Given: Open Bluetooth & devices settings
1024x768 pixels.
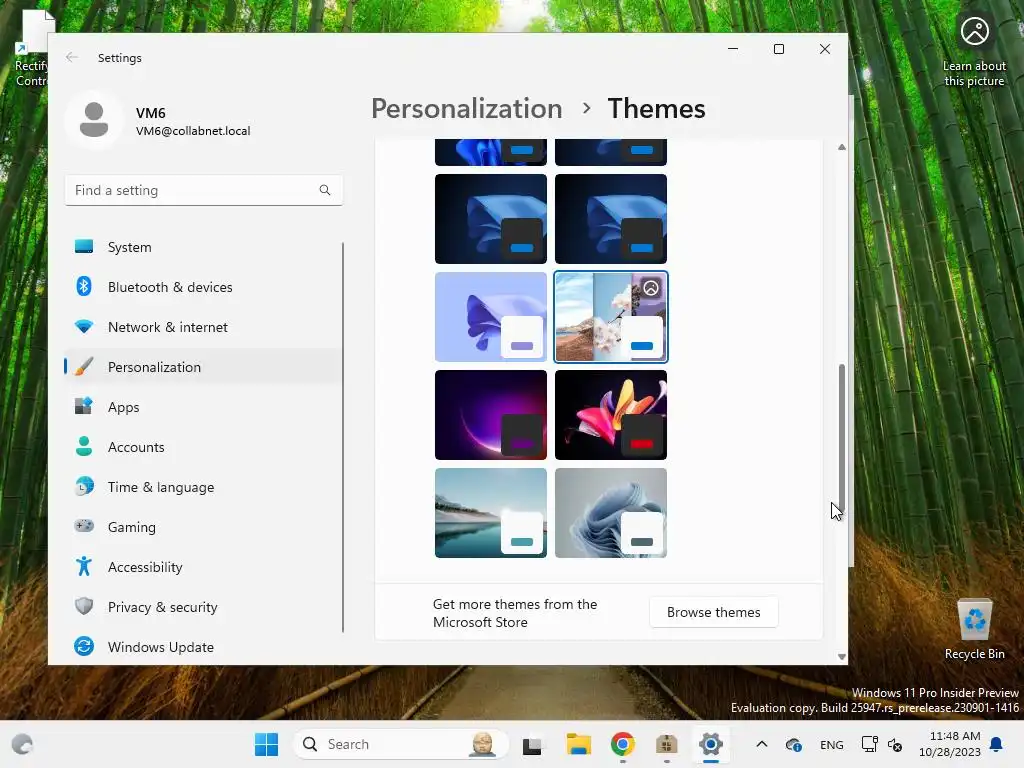Looking at the screenshot, I should [202, 287].
